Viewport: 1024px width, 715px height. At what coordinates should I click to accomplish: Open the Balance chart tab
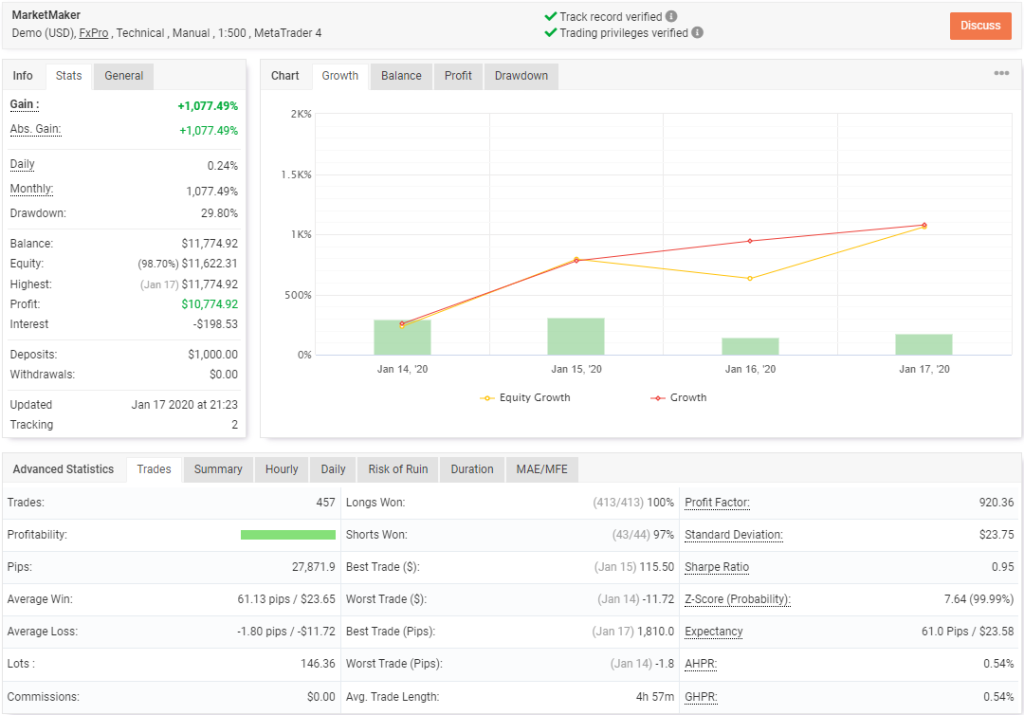click(x=401, y=76)
